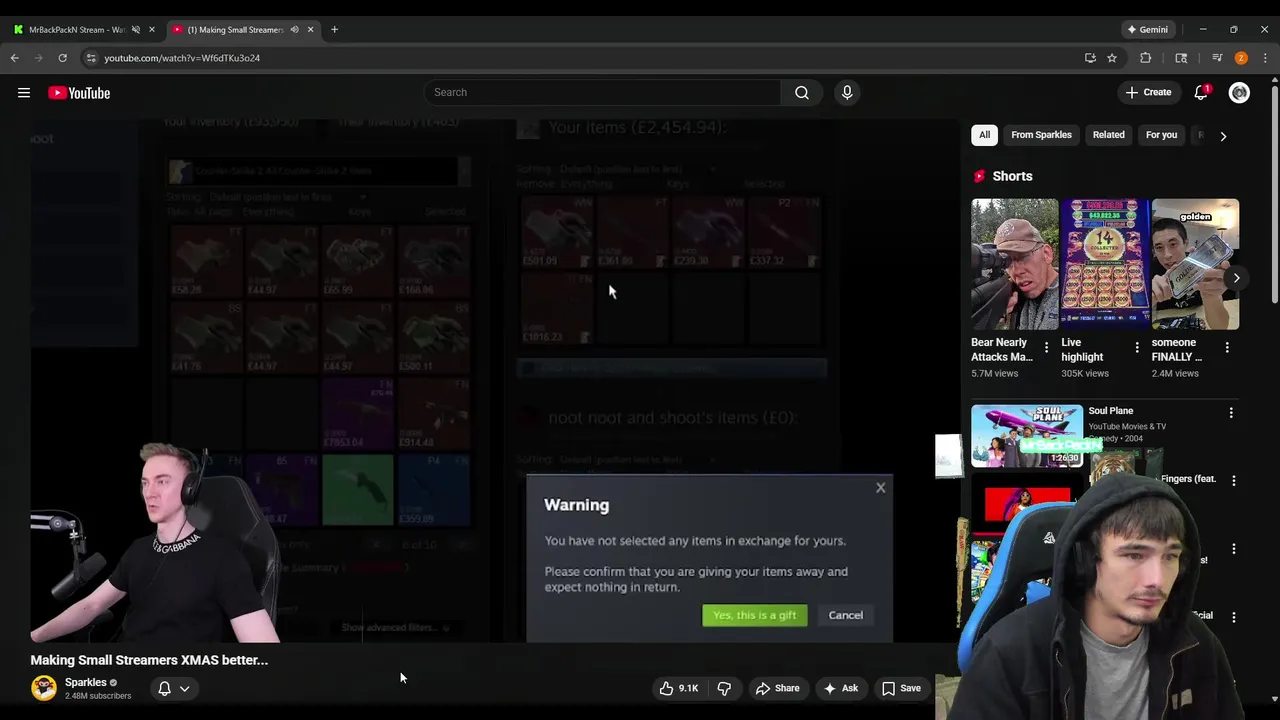Click Cancel in the Warning dialog
The height and width of the screenshot is (720, 1280).
click(x=845, y=615)
